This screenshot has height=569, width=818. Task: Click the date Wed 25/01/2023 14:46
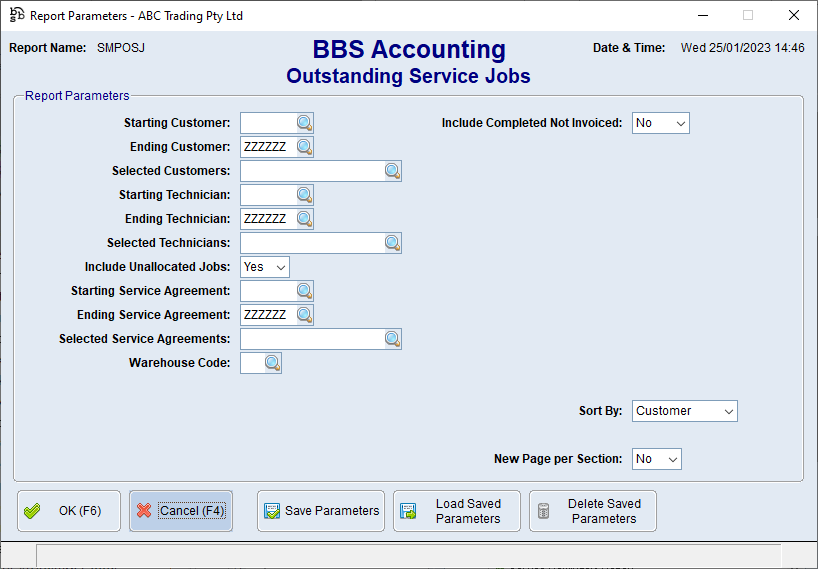(742, 48)
